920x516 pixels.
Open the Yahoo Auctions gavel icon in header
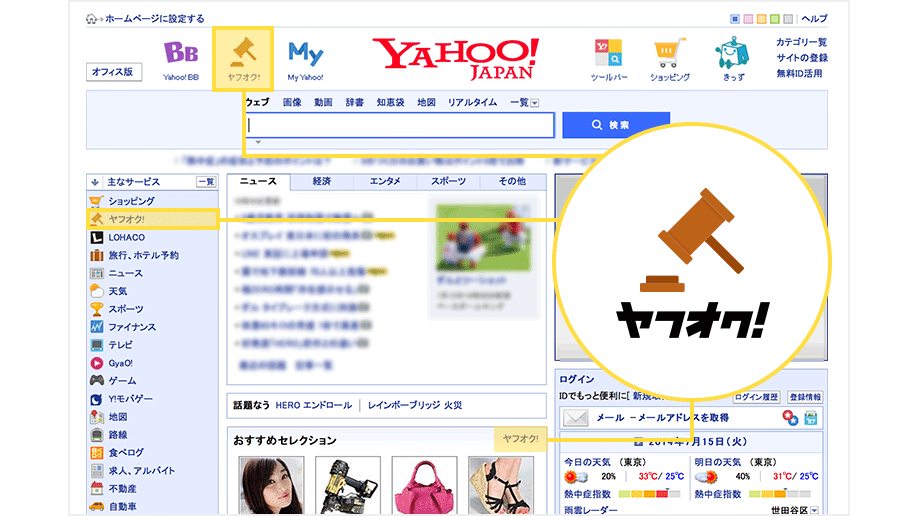click(243, 59)
